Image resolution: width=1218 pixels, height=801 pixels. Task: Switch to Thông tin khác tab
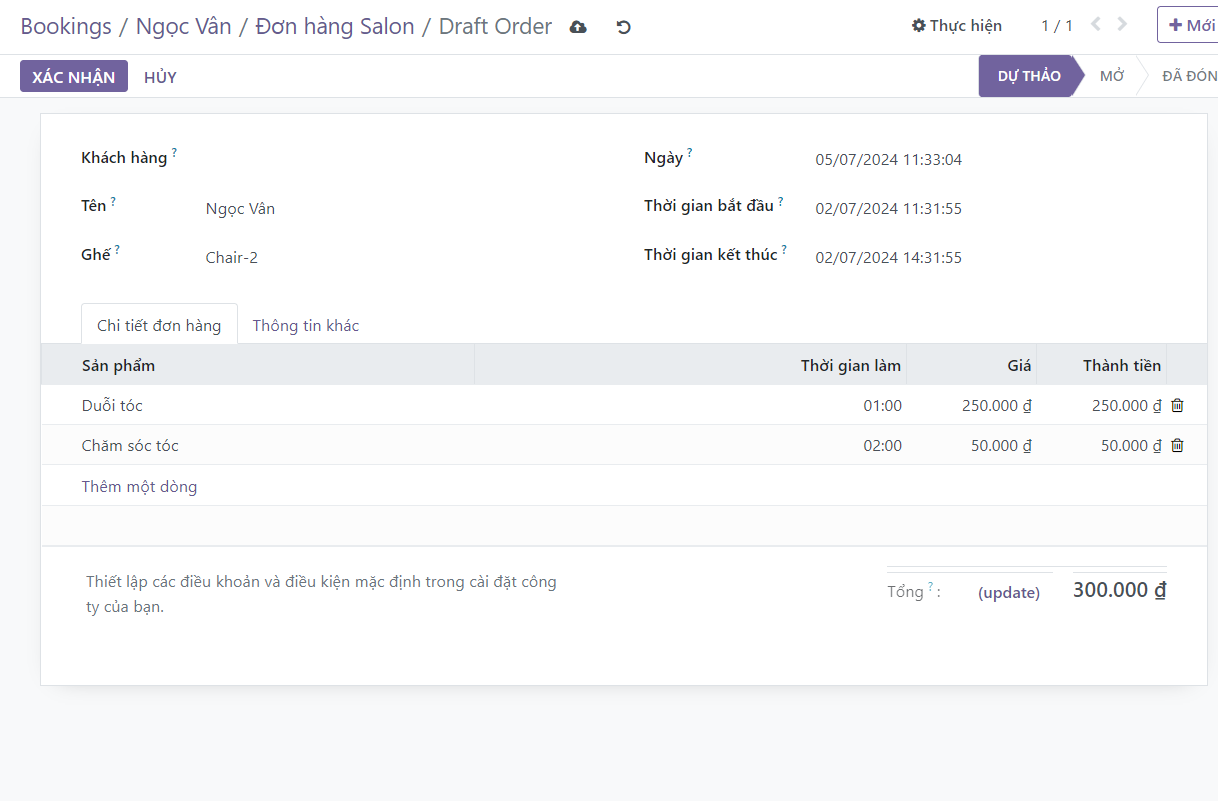click(x=305, y=325)
